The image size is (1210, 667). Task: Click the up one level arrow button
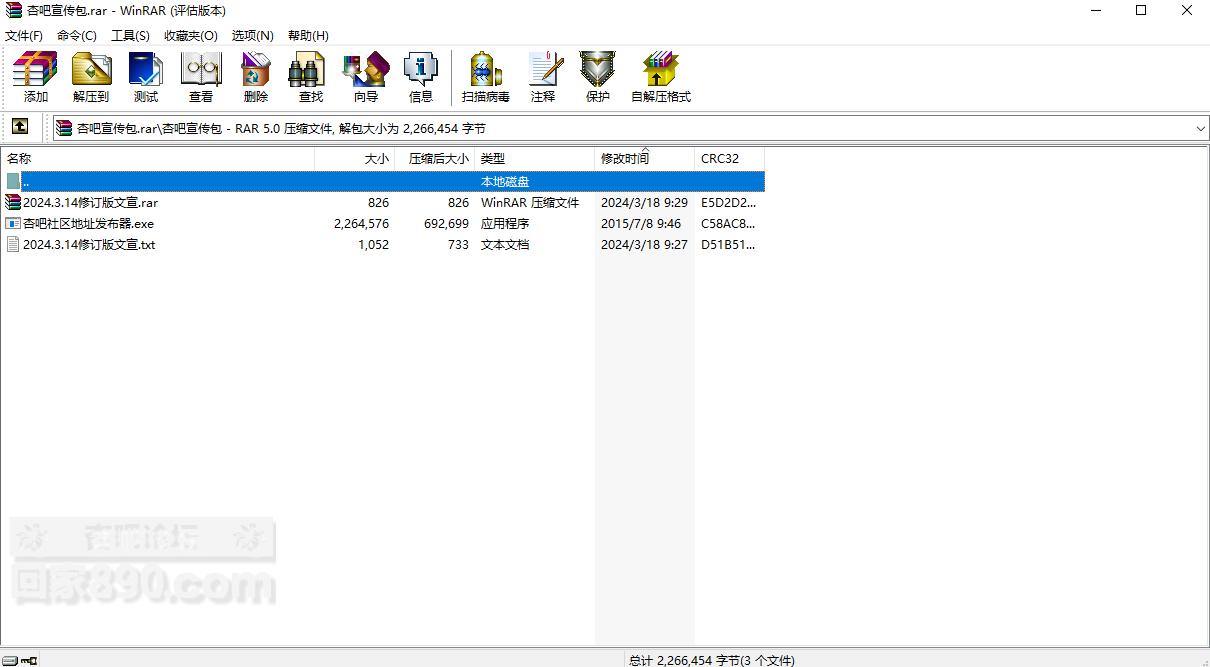coord(20,127)
